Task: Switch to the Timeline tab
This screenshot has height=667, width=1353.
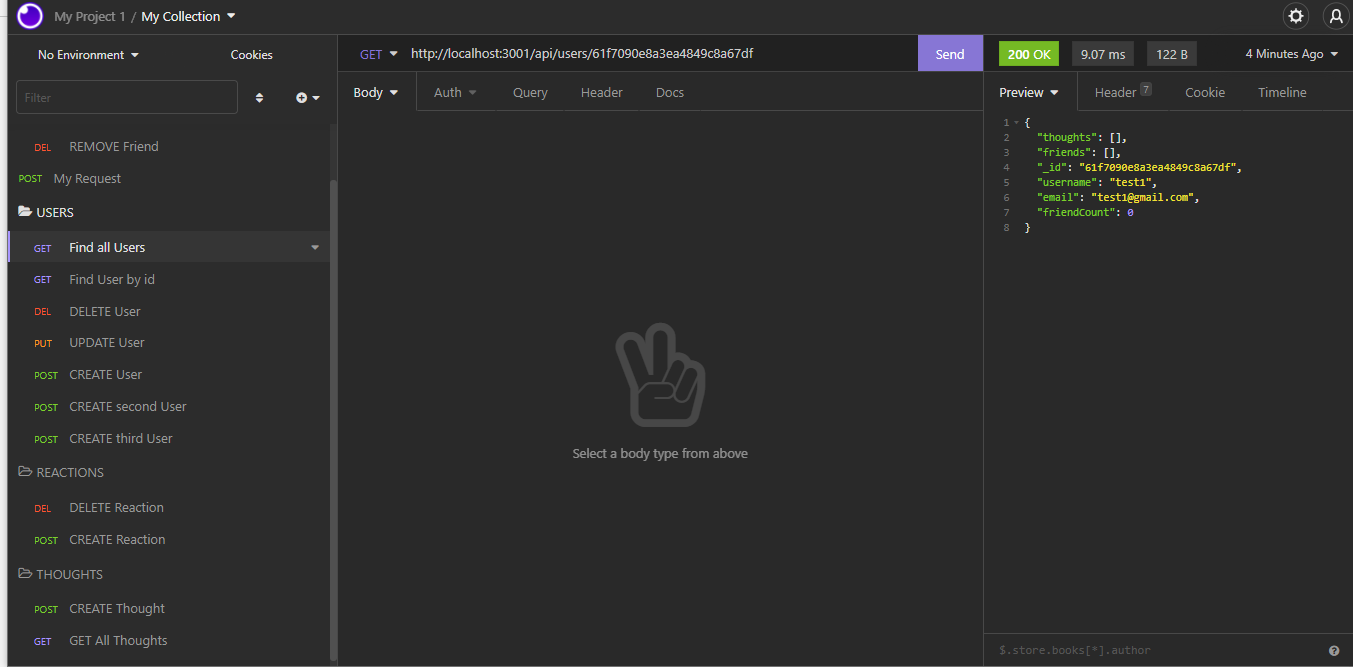Action: click(1282, 92)
